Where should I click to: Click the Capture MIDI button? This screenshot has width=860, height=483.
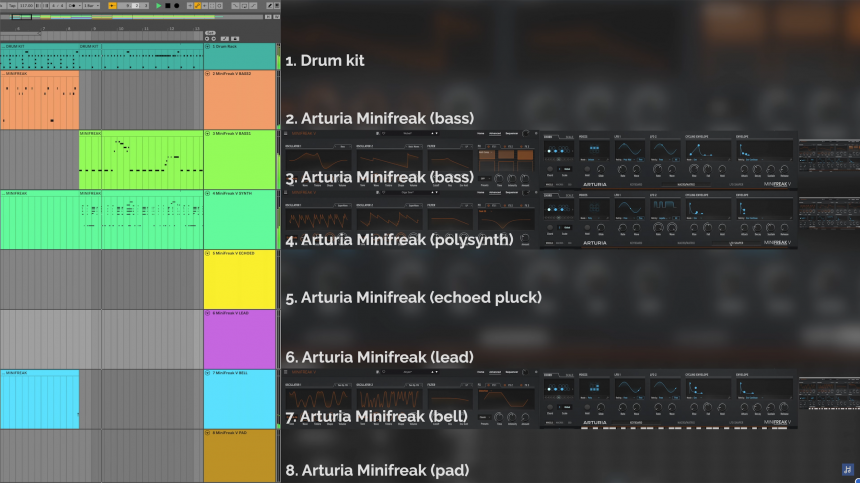tap(212, 5)
